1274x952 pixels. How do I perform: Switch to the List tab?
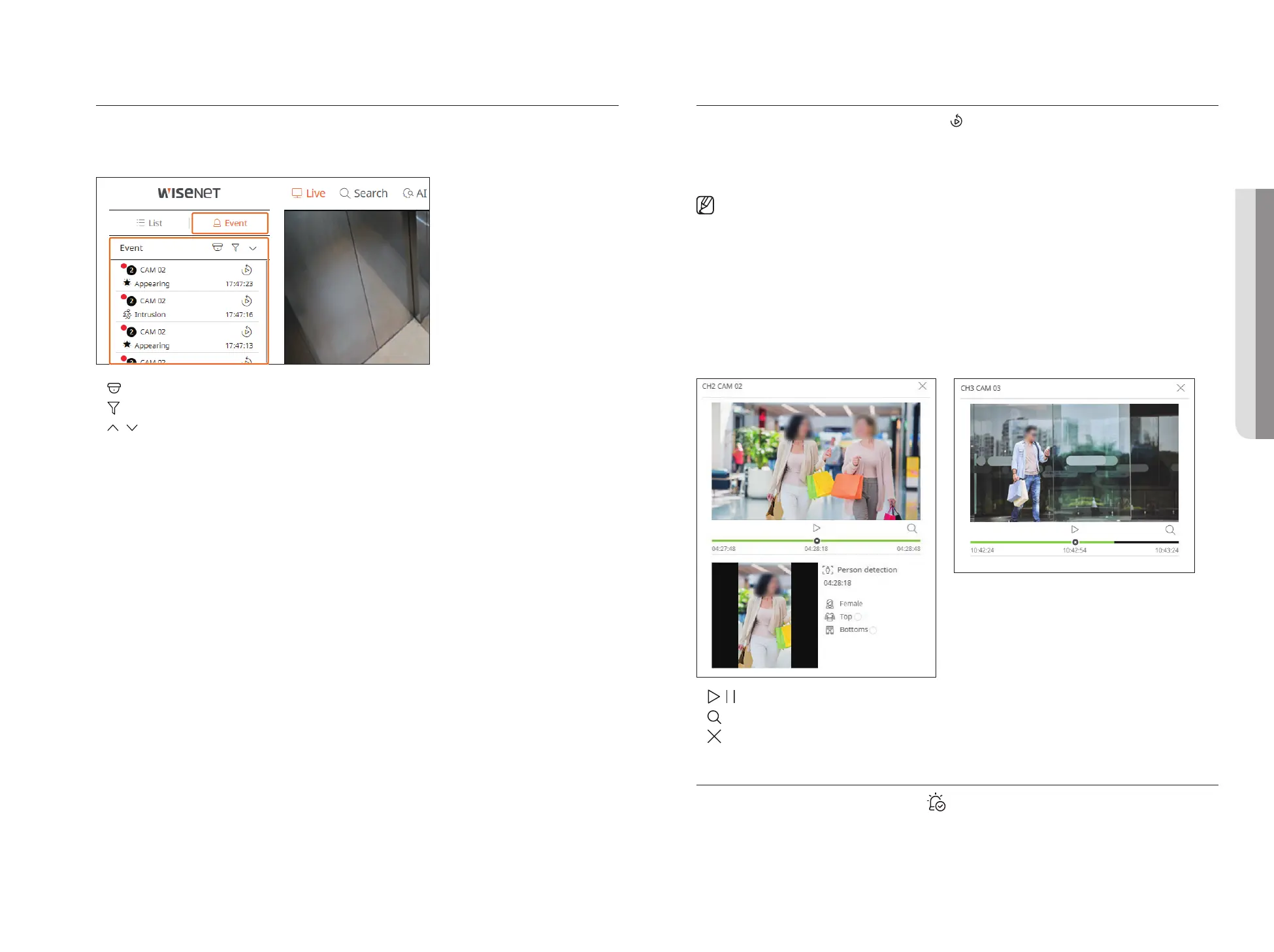pyautogui.click(x=150, y=223)
